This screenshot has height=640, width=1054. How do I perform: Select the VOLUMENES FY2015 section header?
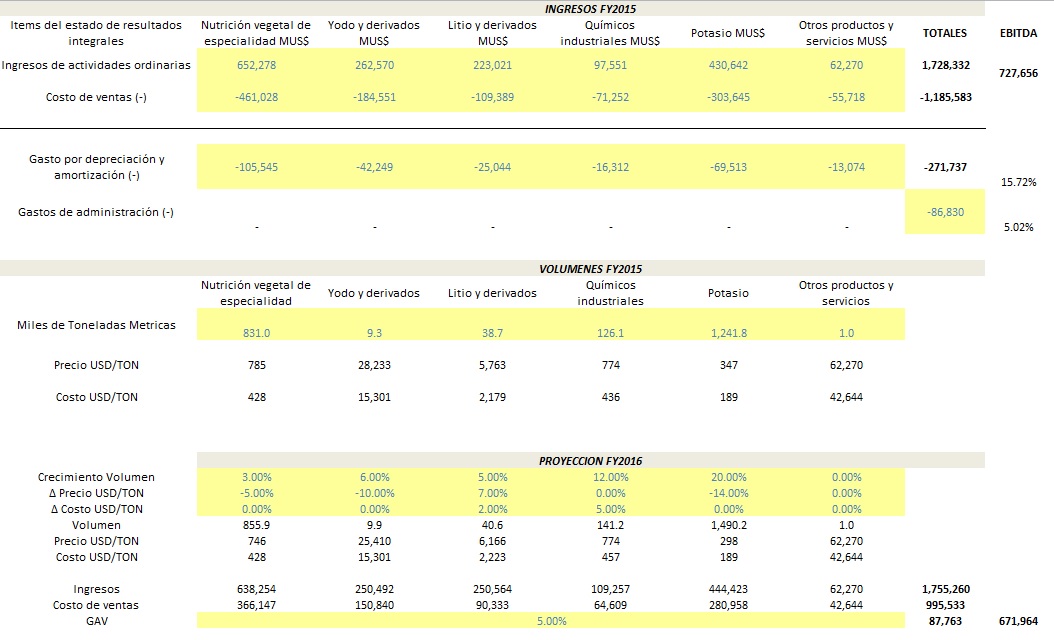[590, 269]
